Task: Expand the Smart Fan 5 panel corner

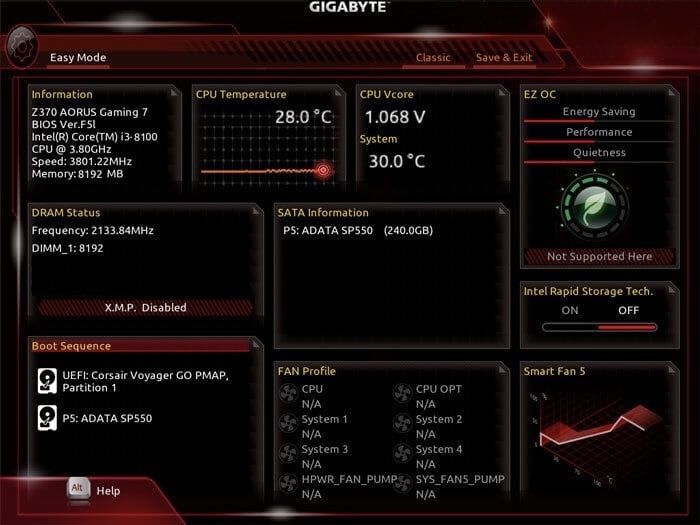Action: 672,369
